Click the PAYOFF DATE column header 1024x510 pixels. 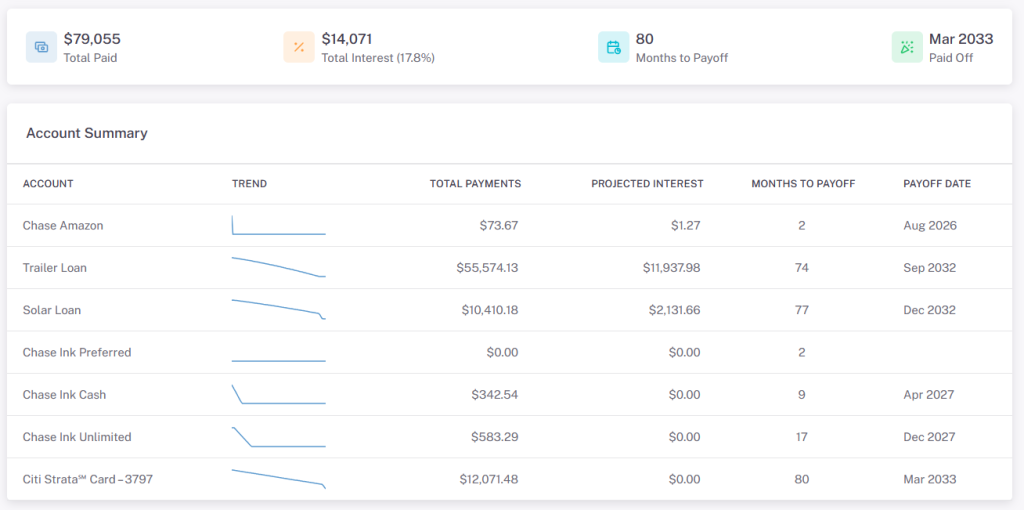pos(937,183)
